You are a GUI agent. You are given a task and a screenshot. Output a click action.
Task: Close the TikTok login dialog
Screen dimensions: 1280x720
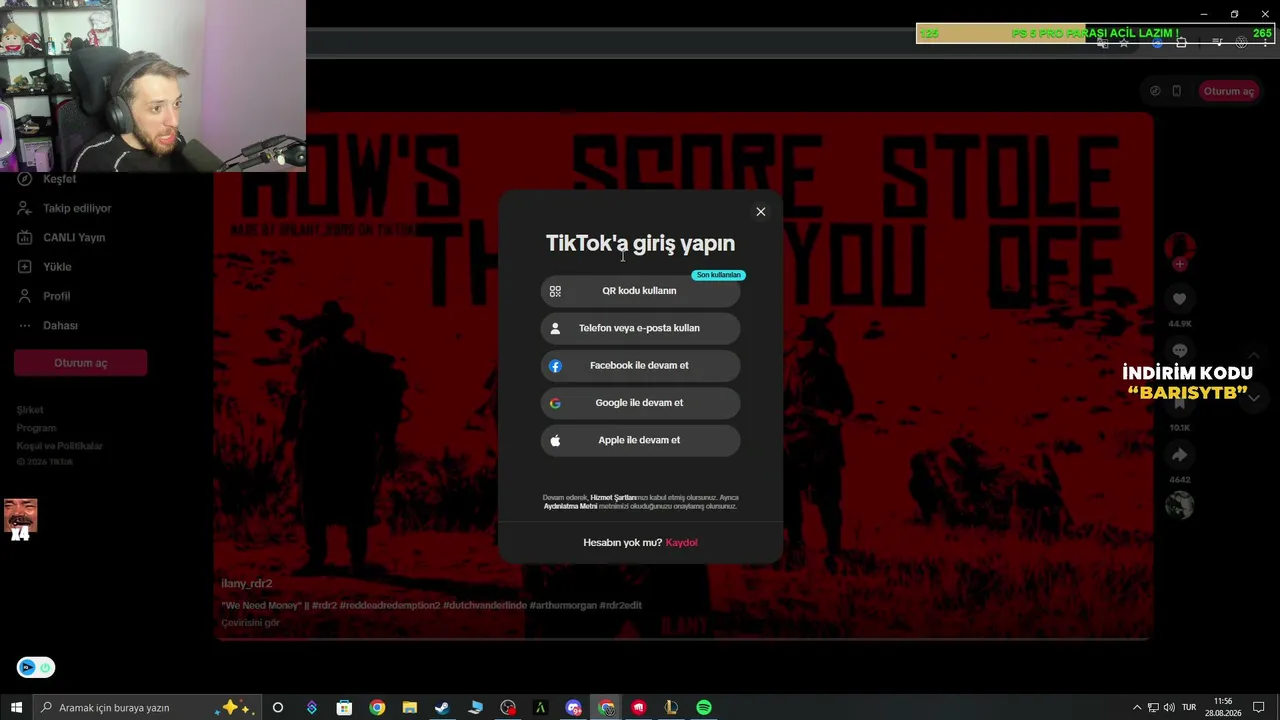[x=761, y=212]
